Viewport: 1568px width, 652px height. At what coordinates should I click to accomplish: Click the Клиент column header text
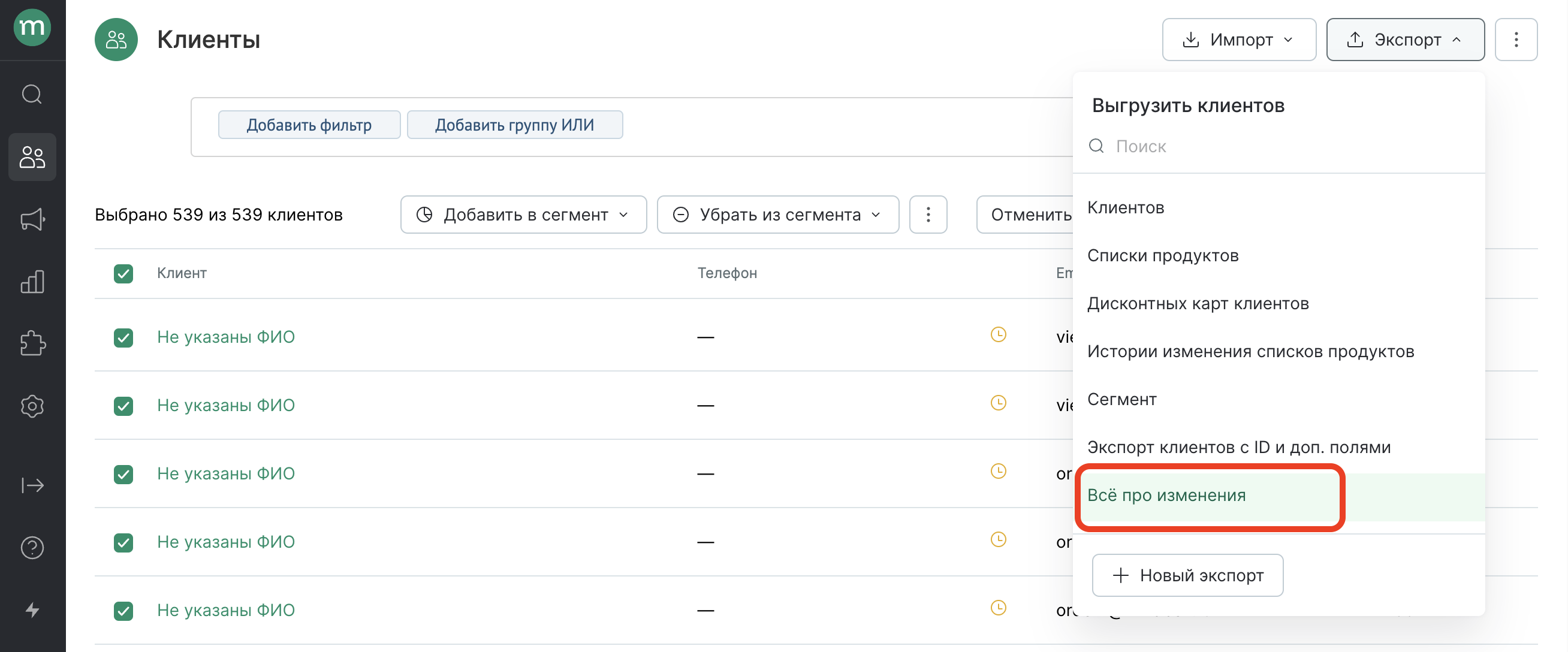click(182, 273)
